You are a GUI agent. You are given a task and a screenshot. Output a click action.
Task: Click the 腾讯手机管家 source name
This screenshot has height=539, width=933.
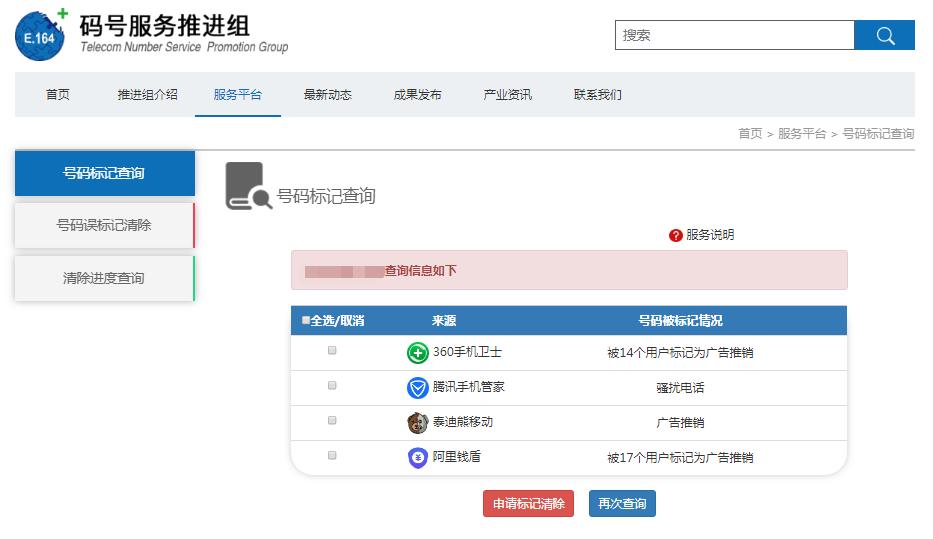tap(468, 387)
